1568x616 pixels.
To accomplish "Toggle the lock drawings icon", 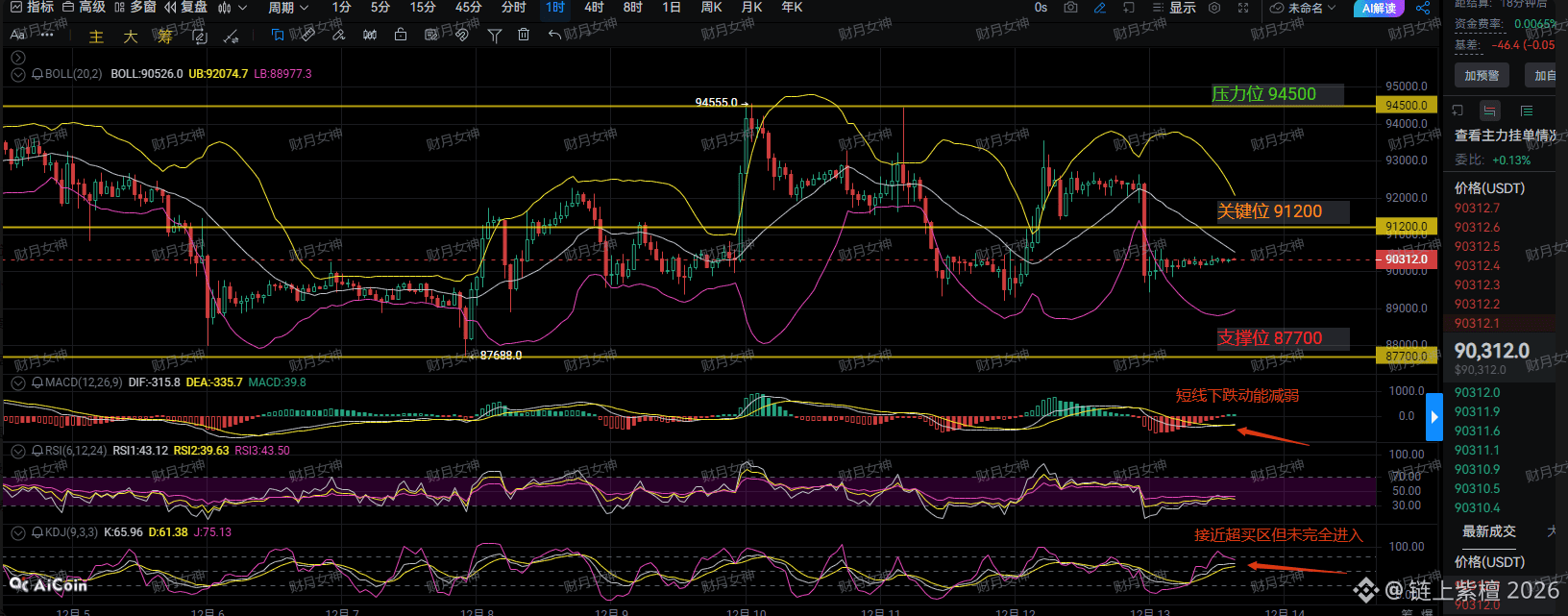I will (401, 36).
